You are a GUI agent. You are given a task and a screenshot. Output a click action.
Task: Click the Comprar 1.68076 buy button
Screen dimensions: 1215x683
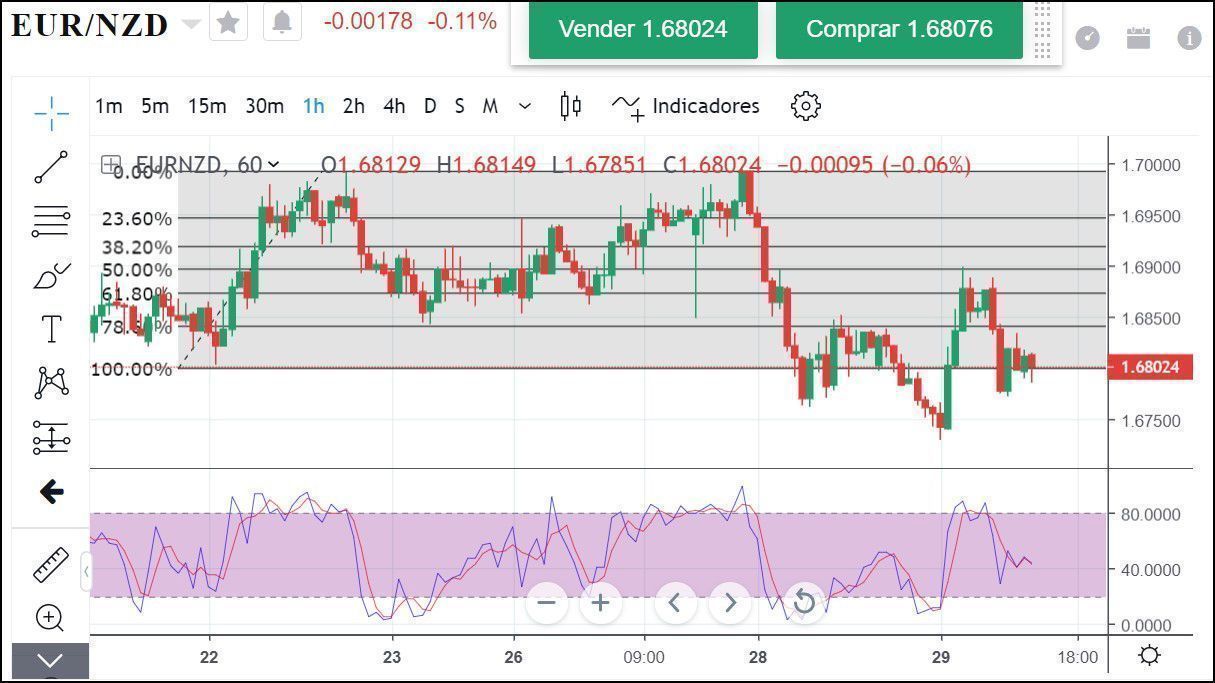tap(897, 30)
